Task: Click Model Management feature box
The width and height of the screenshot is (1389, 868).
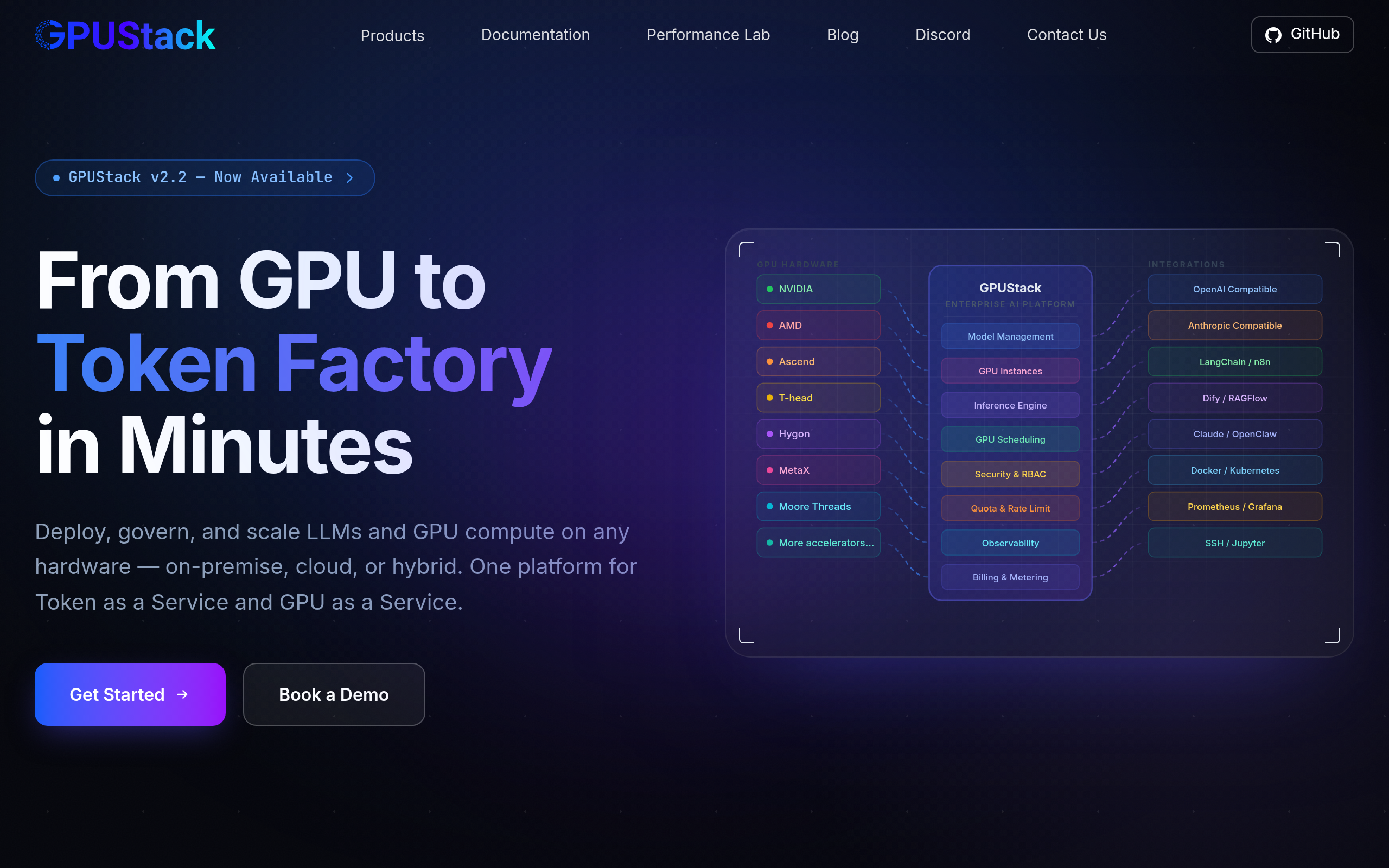Action: pos(1010,336)
